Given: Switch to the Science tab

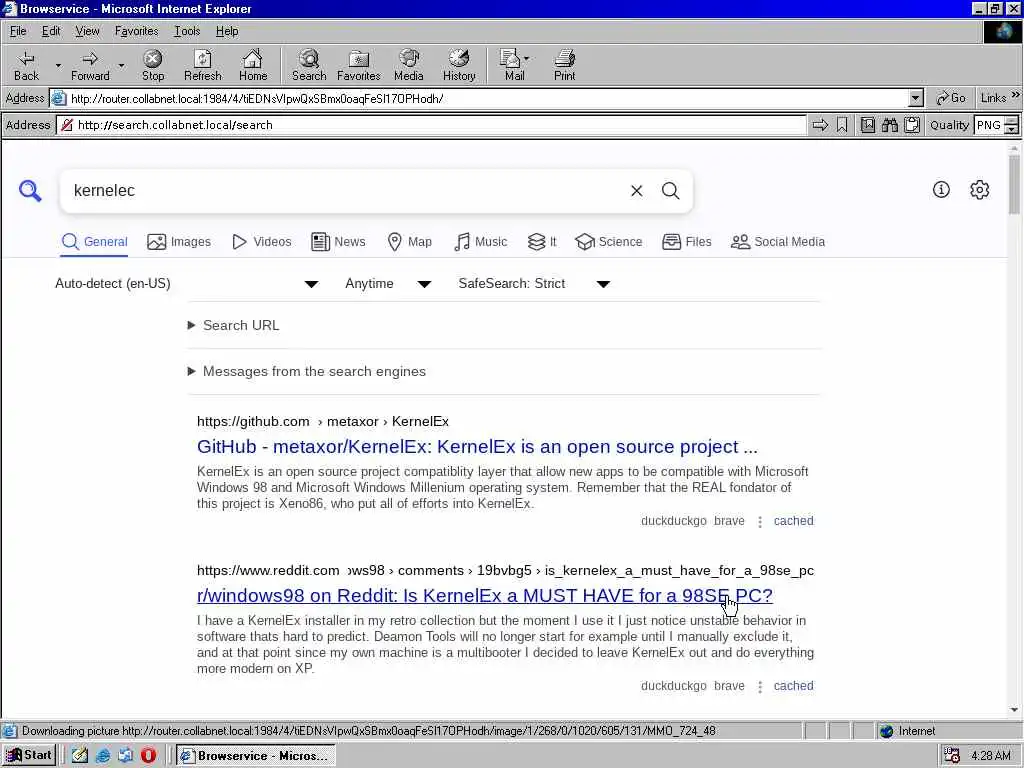Looking at the screenshot, I should pos(609,242).
